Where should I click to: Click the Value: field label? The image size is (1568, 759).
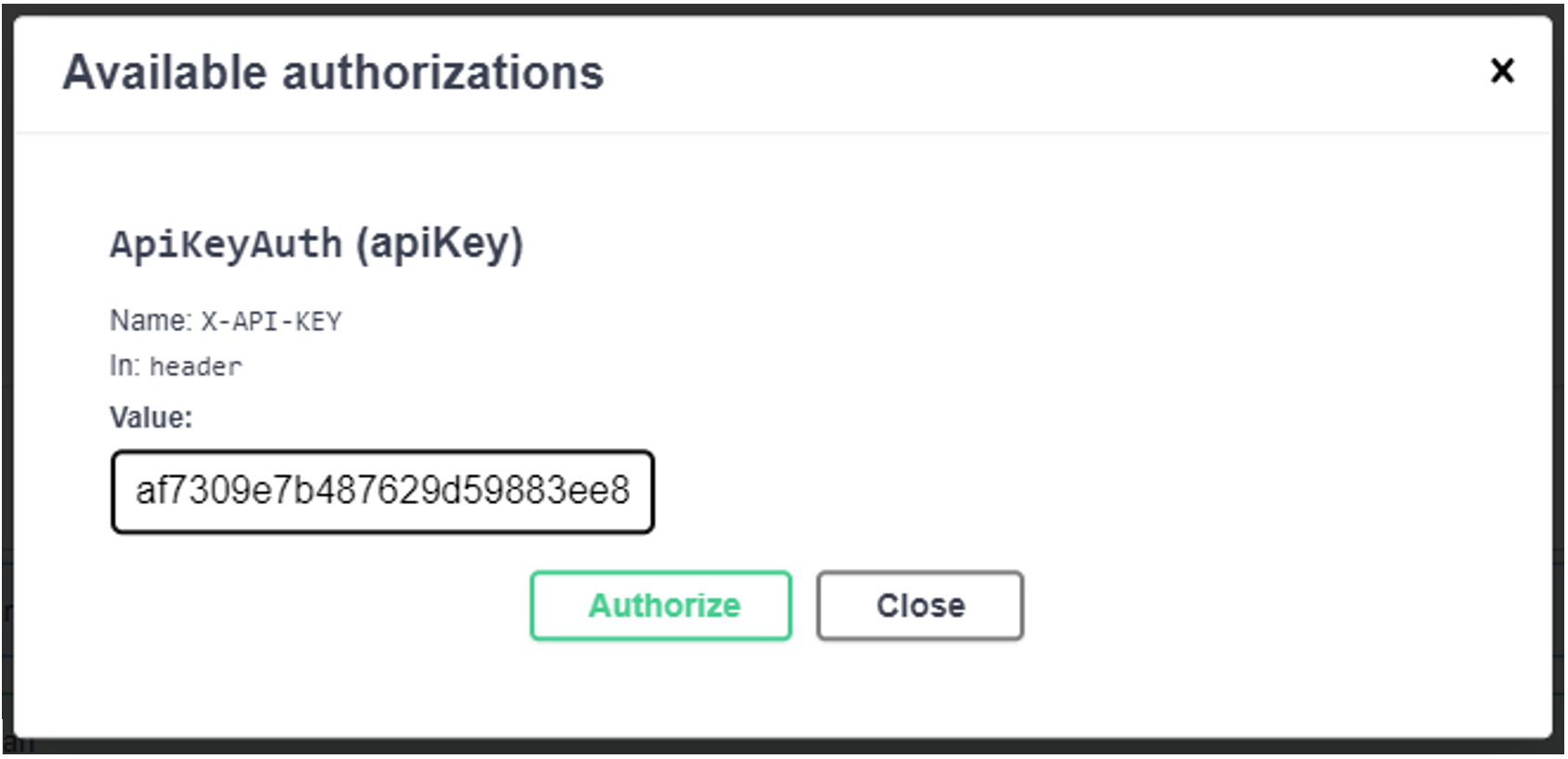[151, 418]
